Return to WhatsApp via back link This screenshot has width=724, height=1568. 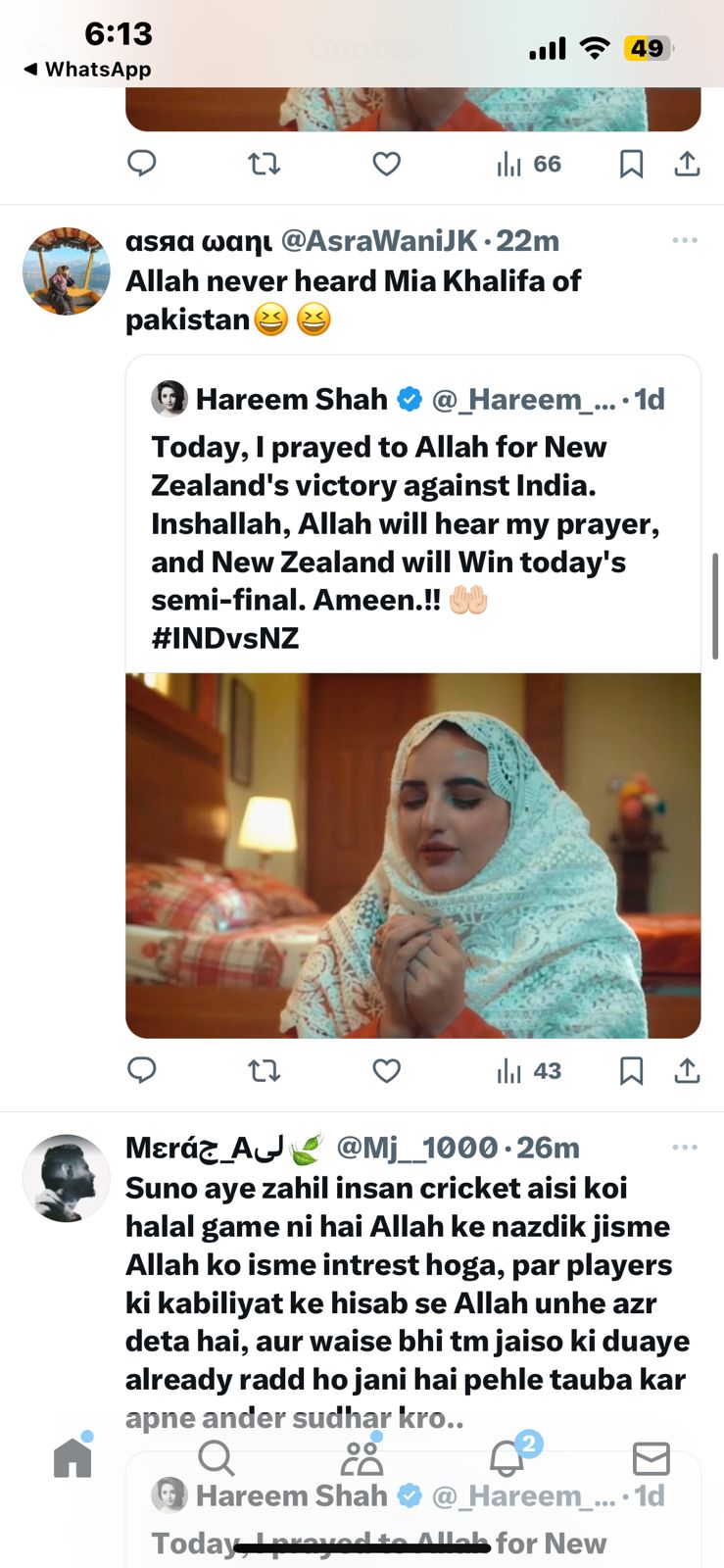pos(87,70)
